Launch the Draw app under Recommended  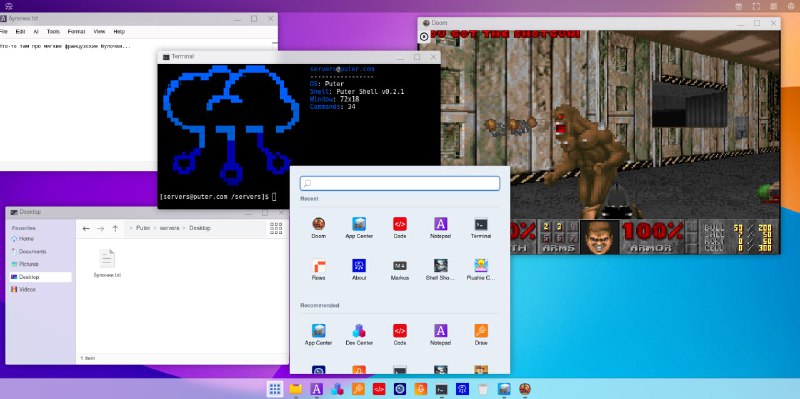click(x=481, y=335)
